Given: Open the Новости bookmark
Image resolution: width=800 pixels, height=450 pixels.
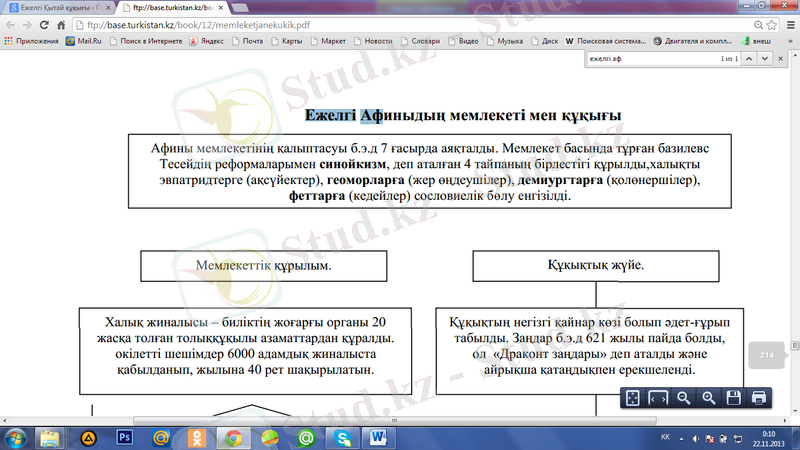Looking at the screenshot, I should pos(373,41).
